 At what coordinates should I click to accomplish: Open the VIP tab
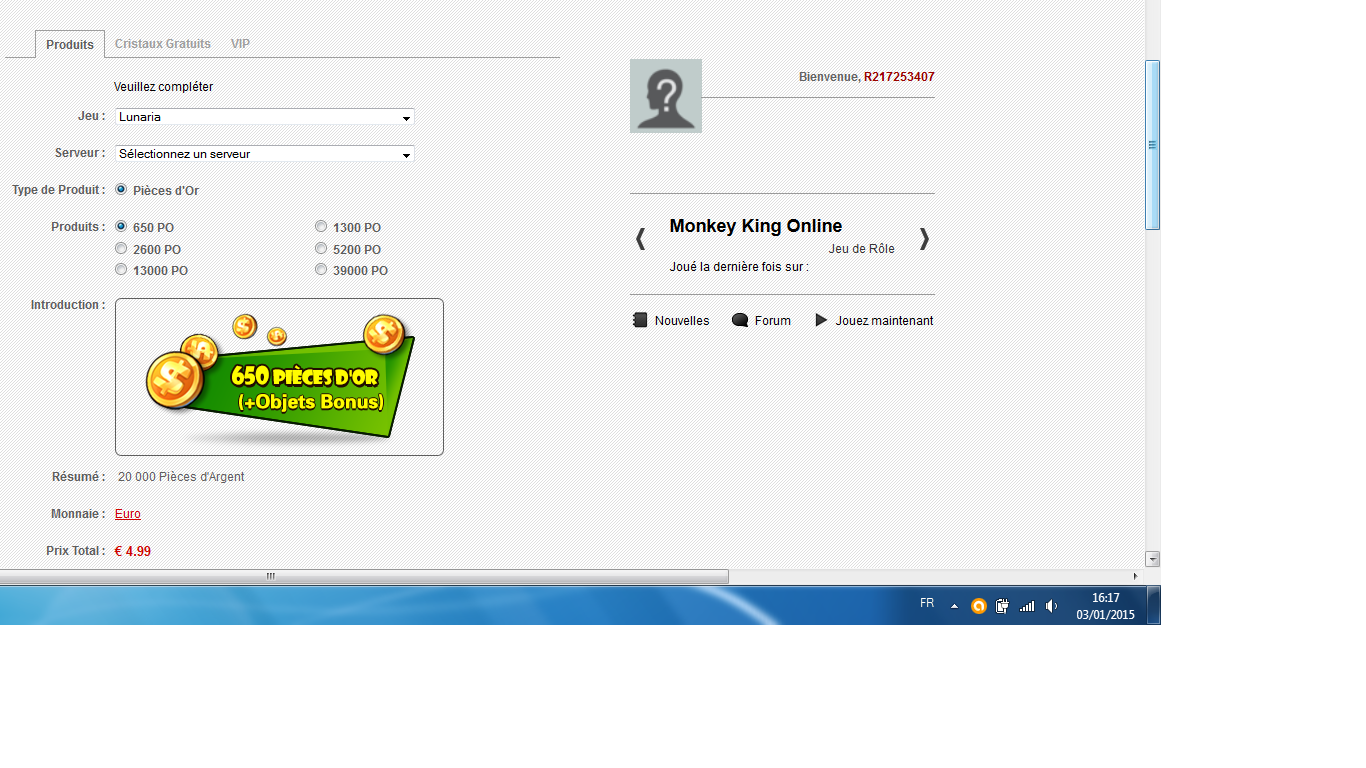240,44
